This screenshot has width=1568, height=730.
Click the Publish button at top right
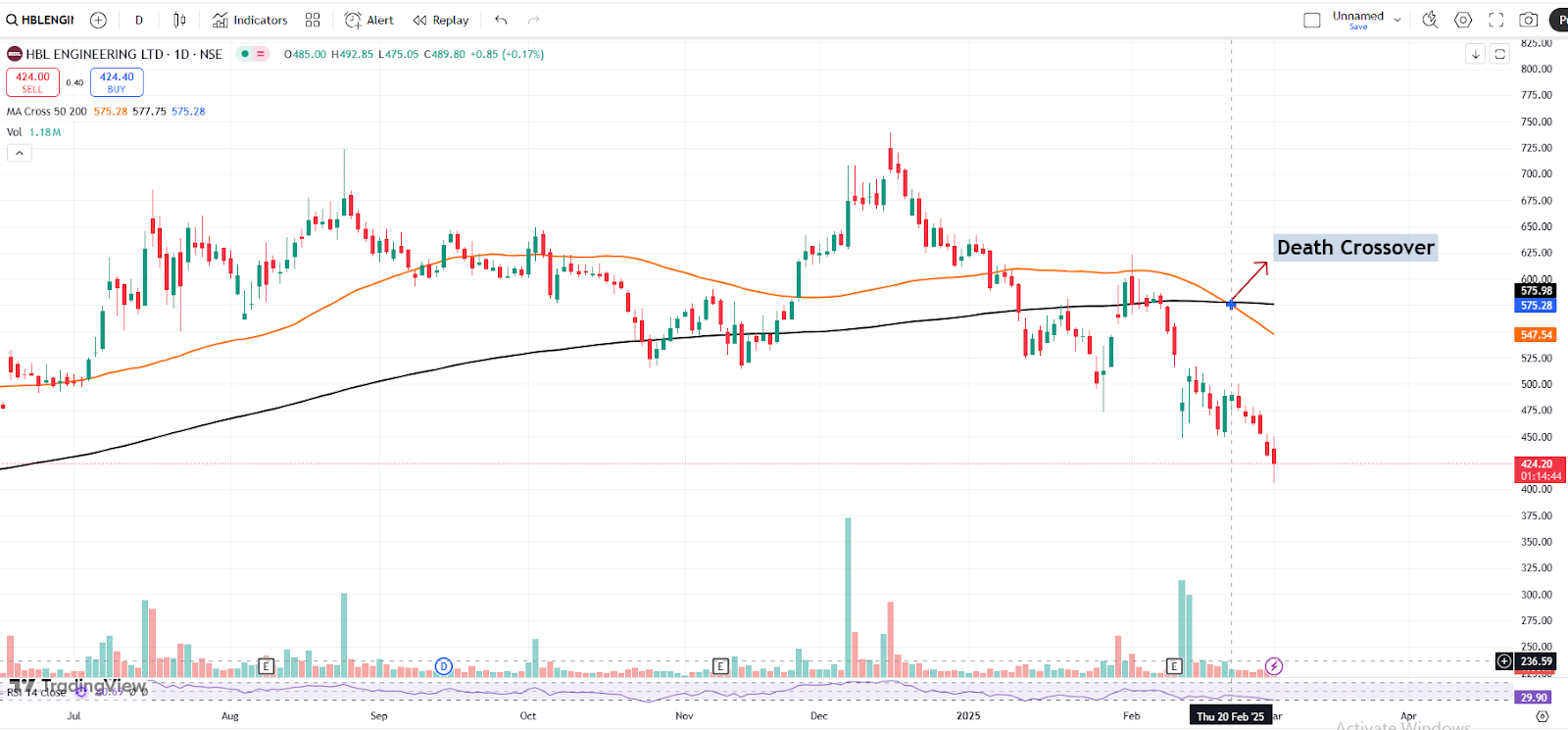(x=1558, y=20)
